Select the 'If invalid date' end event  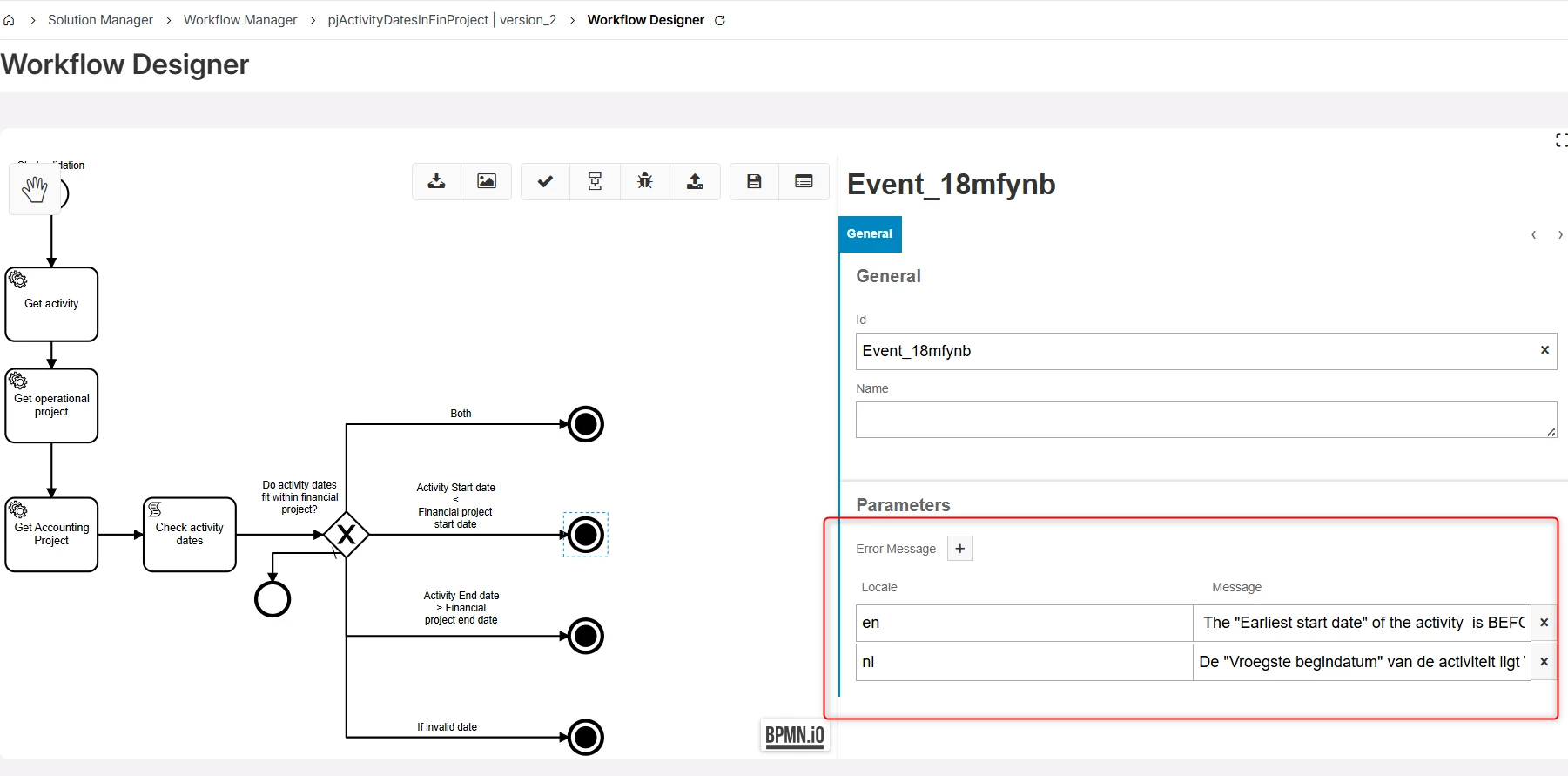coord(586,738)
